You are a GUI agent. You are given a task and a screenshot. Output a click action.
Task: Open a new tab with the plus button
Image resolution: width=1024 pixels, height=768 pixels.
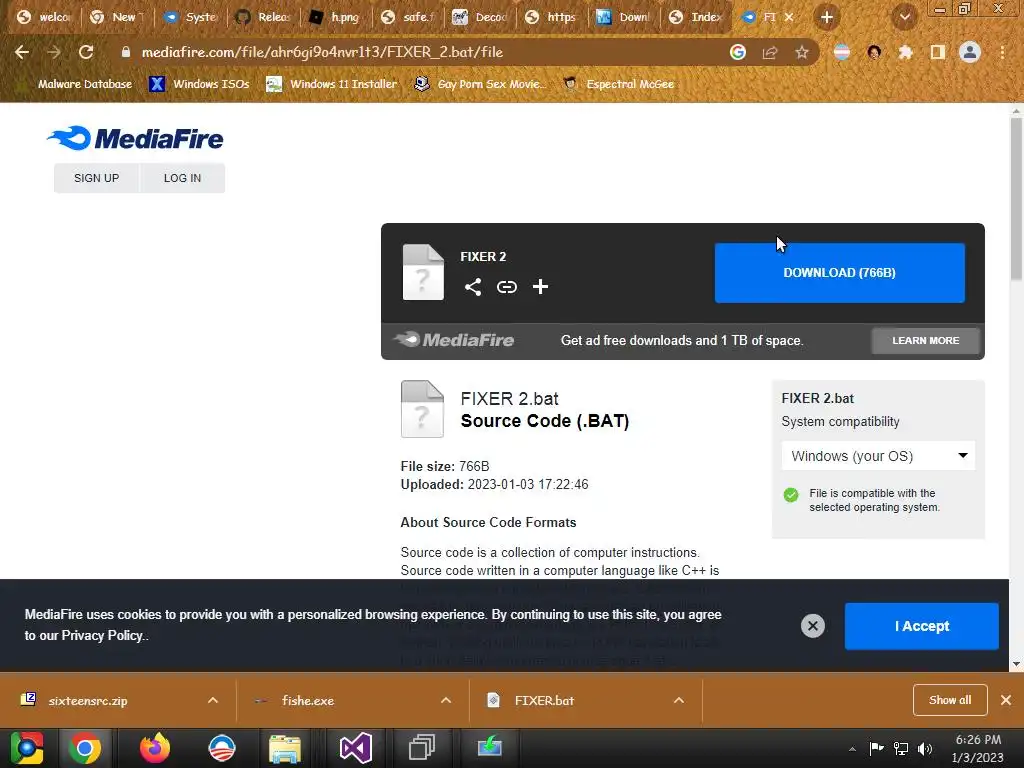pos(827,17)
